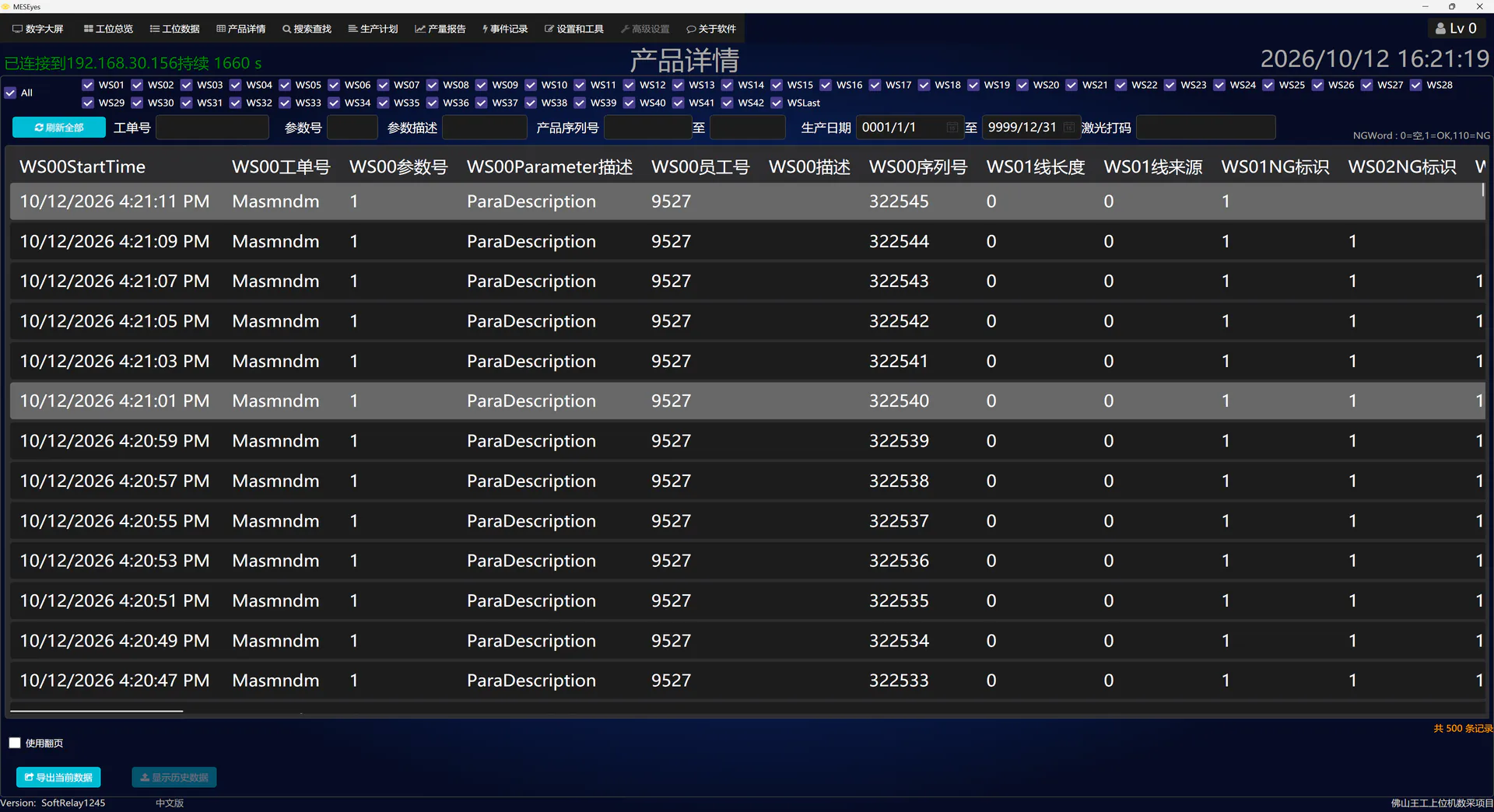Click the Lv 0 user level icon
This screenshot has height=812, width=1494.
point(1441,29)
